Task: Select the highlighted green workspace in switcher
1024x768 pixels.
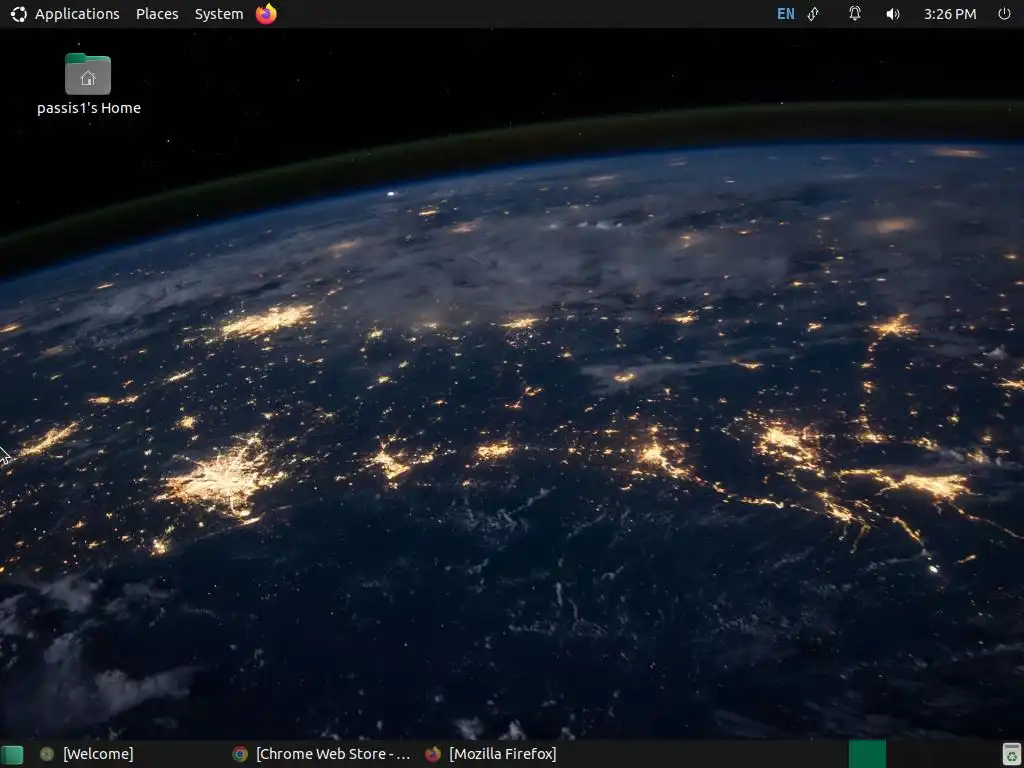Action: [x=867, y=754]
